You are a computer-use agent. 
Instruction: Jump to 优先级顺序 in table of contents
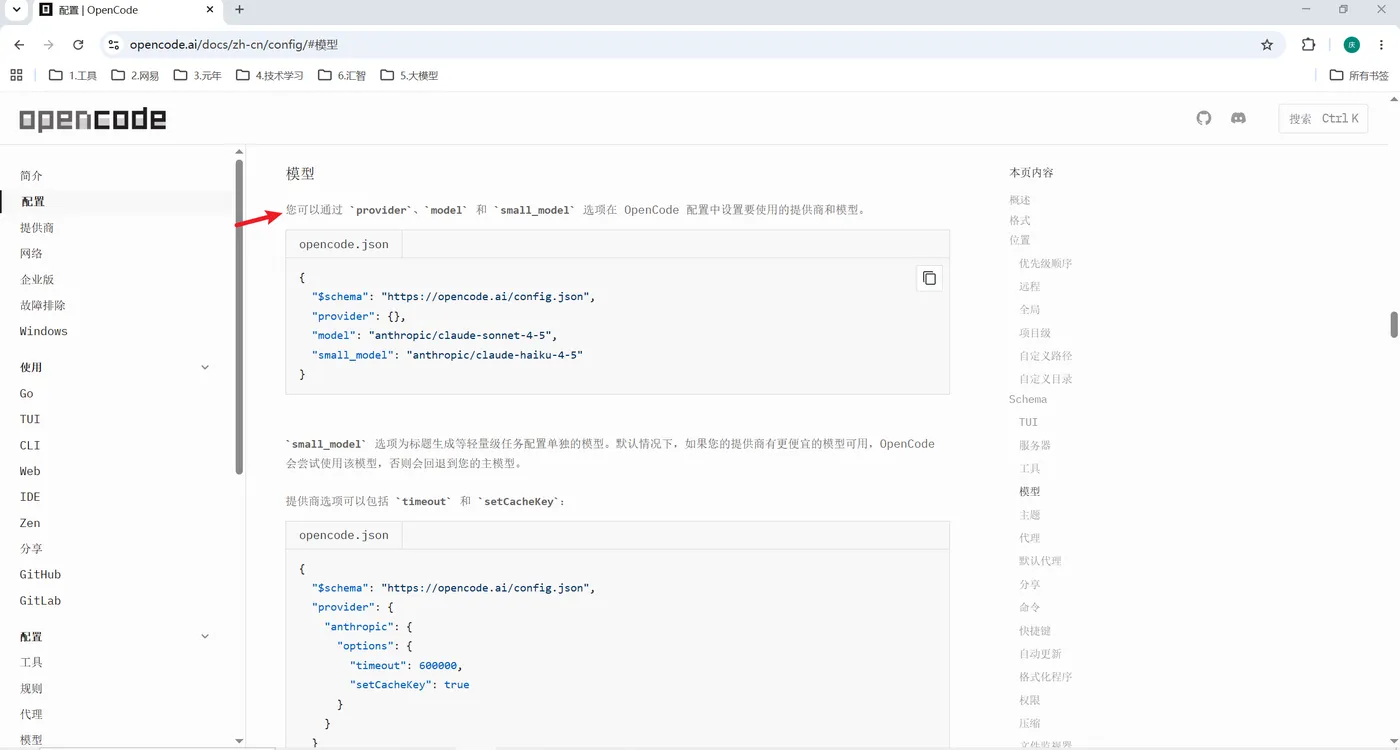pyautogui.click(x=1046, y=263)
